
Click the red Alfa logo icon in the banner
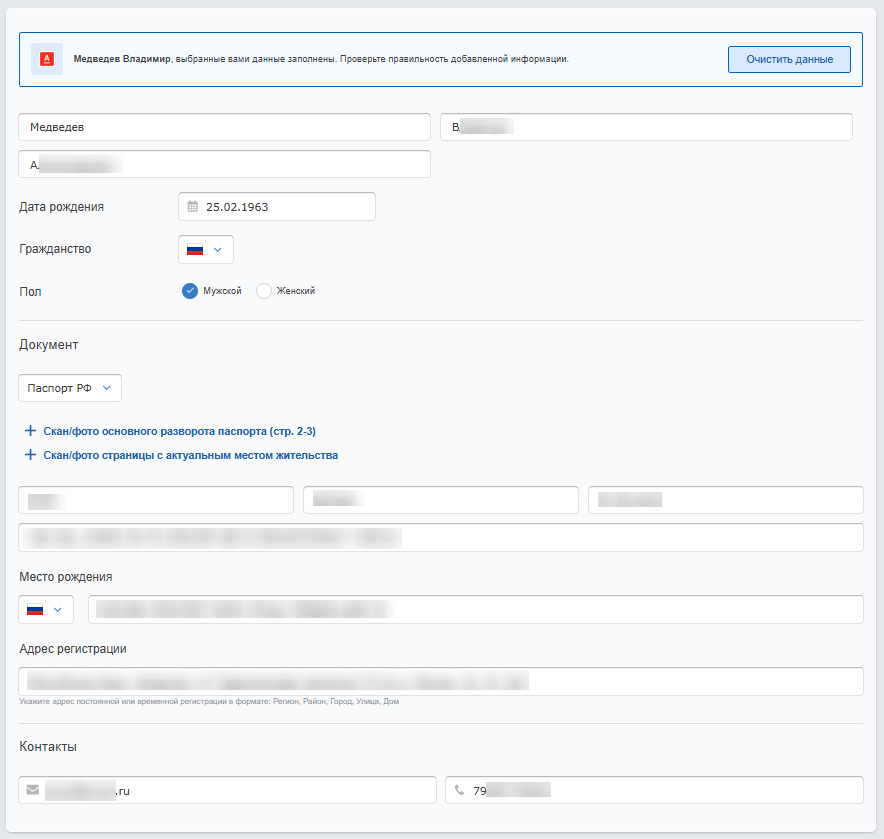47,59
